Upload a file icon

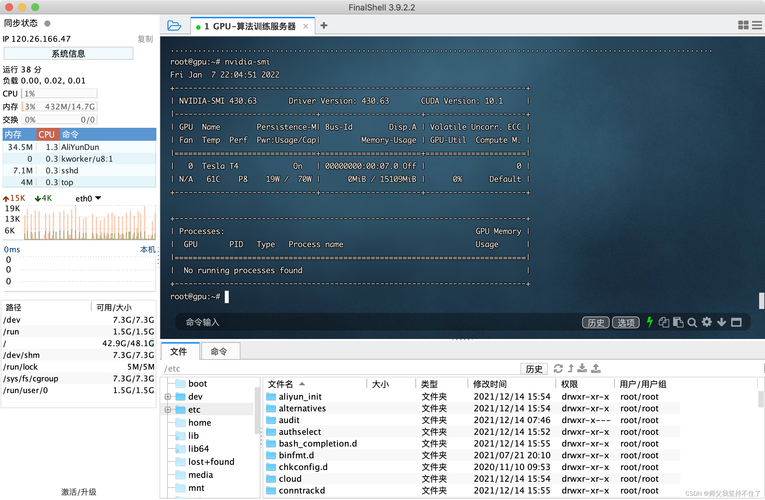(596, 368)
